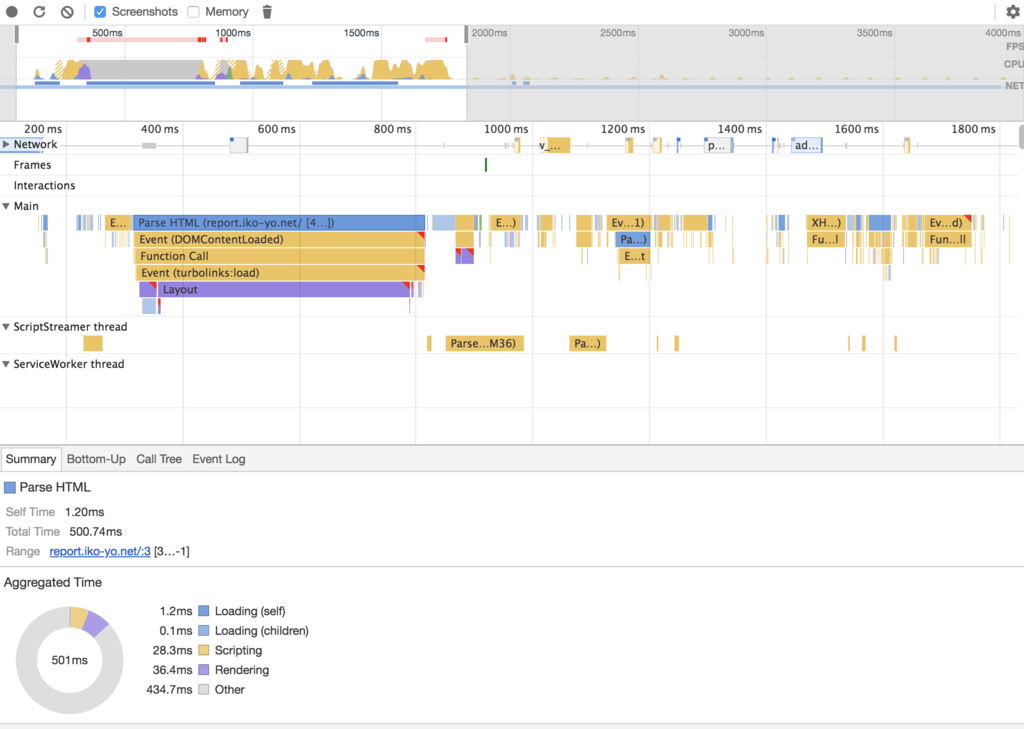Select the E...t bar in Main
This screenshot has height=729, width=1024.
point(634,256)
